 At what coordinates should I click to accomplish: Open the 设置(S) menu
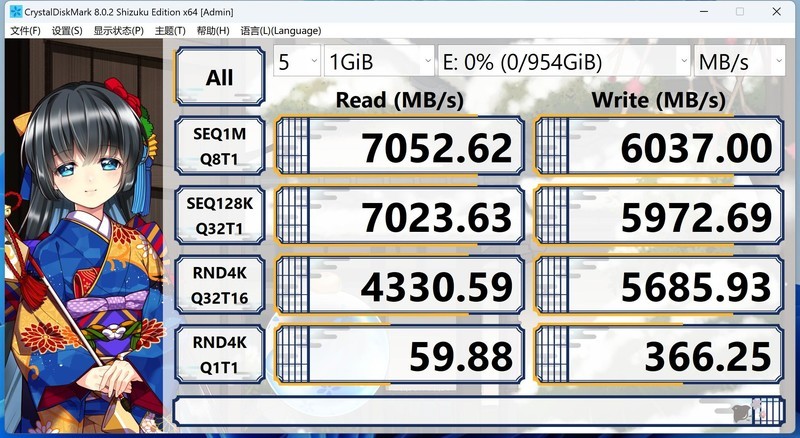(x=67, y=31)
